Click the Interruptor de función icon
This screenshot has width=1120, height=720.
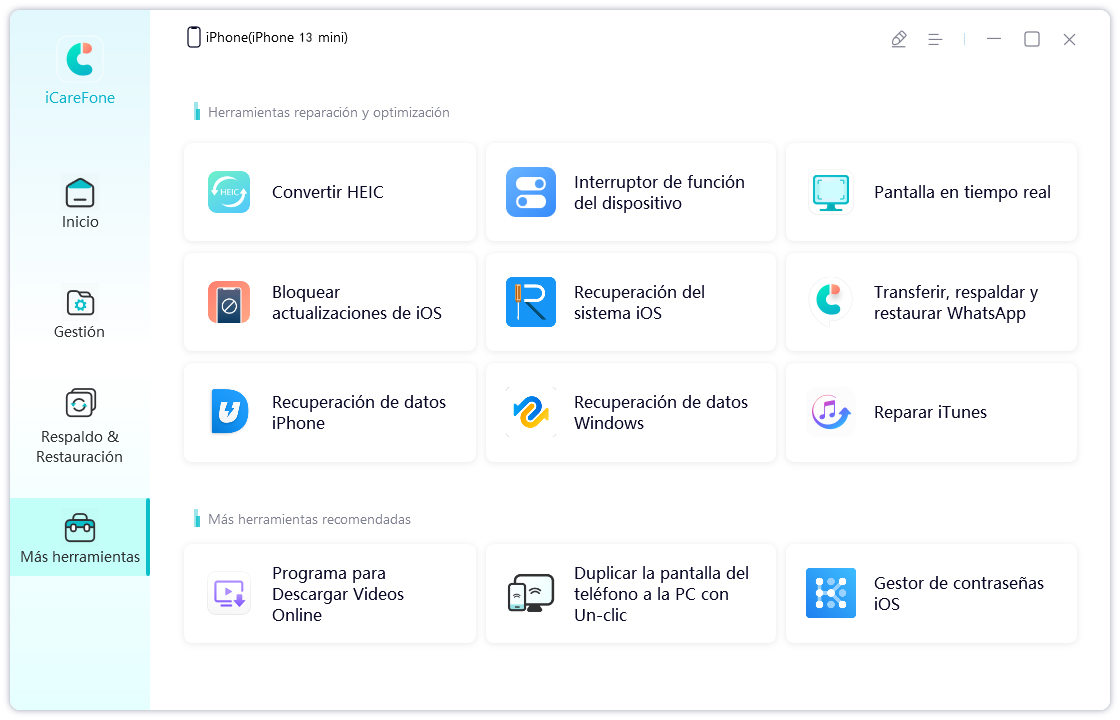coord(531,192)
